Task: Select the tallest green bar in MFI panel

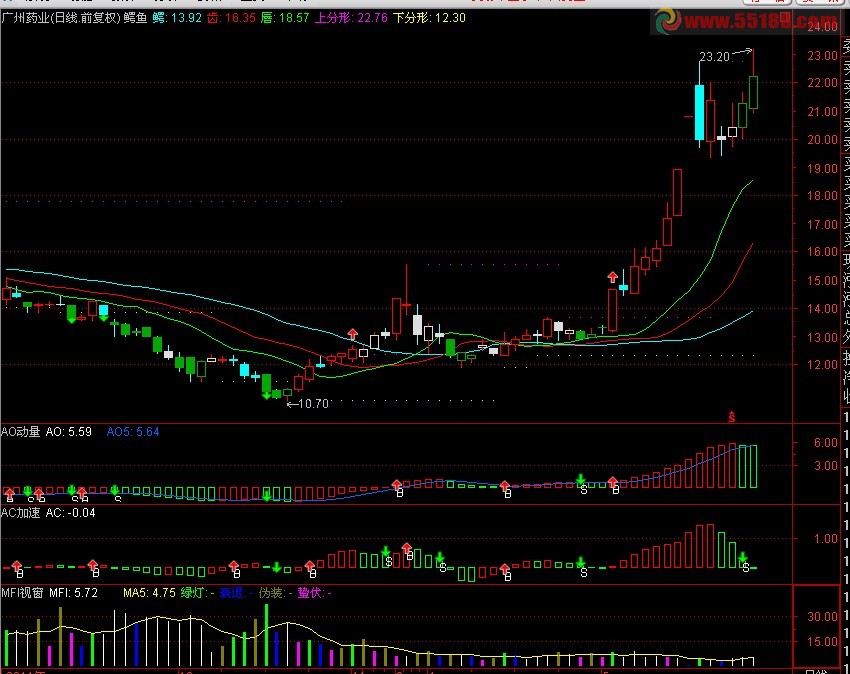Action: click(x=266, y=635)
